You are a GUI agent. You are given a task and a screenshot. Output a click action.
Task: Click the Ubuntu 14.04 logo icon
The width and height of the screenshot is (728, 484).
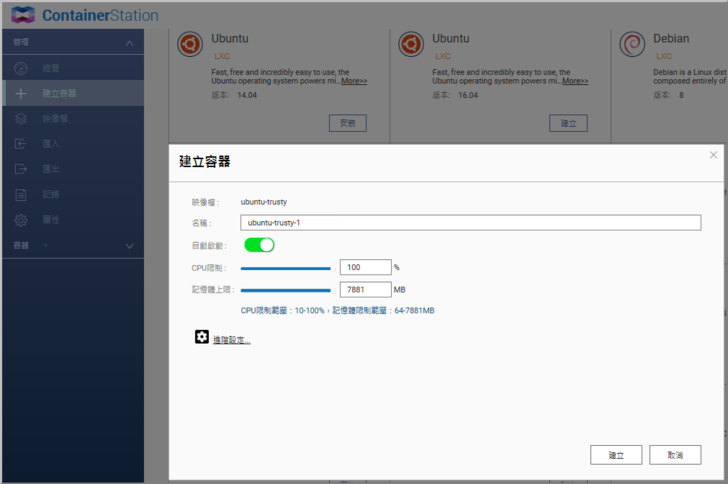pyautogui.click(x=190, y=44)
